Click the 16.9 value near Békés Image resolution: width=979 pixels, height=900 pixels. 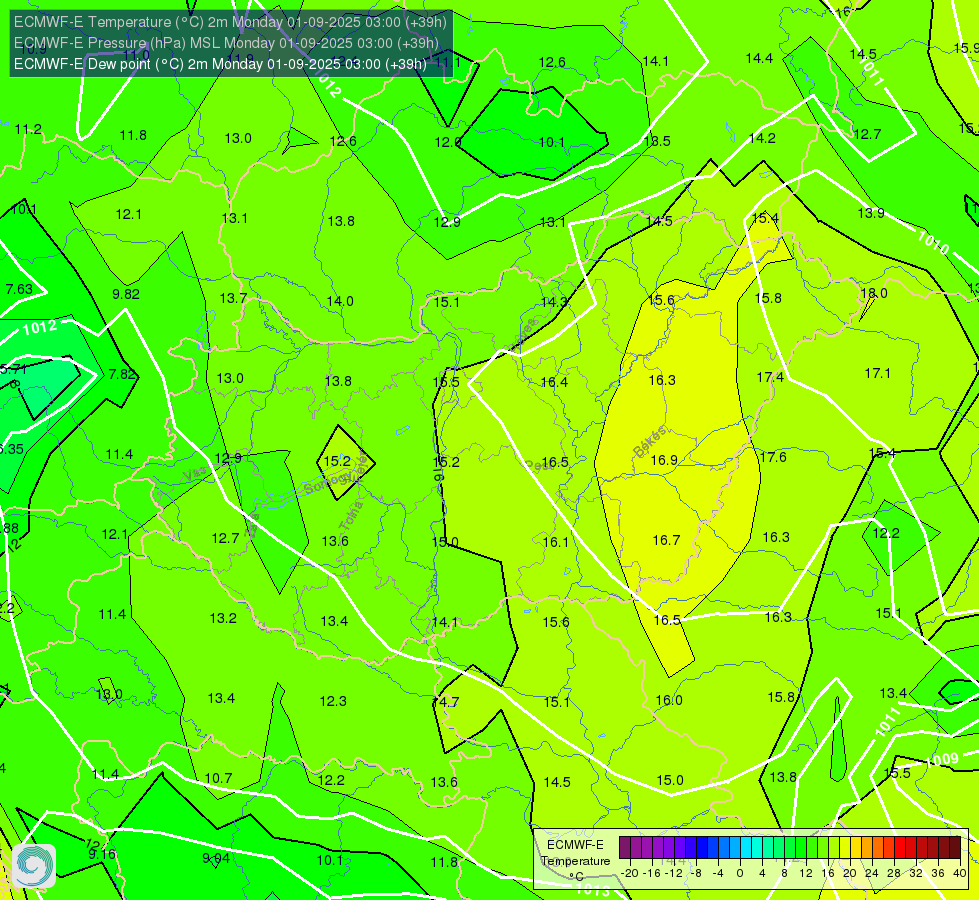click(x=664, y=460)
